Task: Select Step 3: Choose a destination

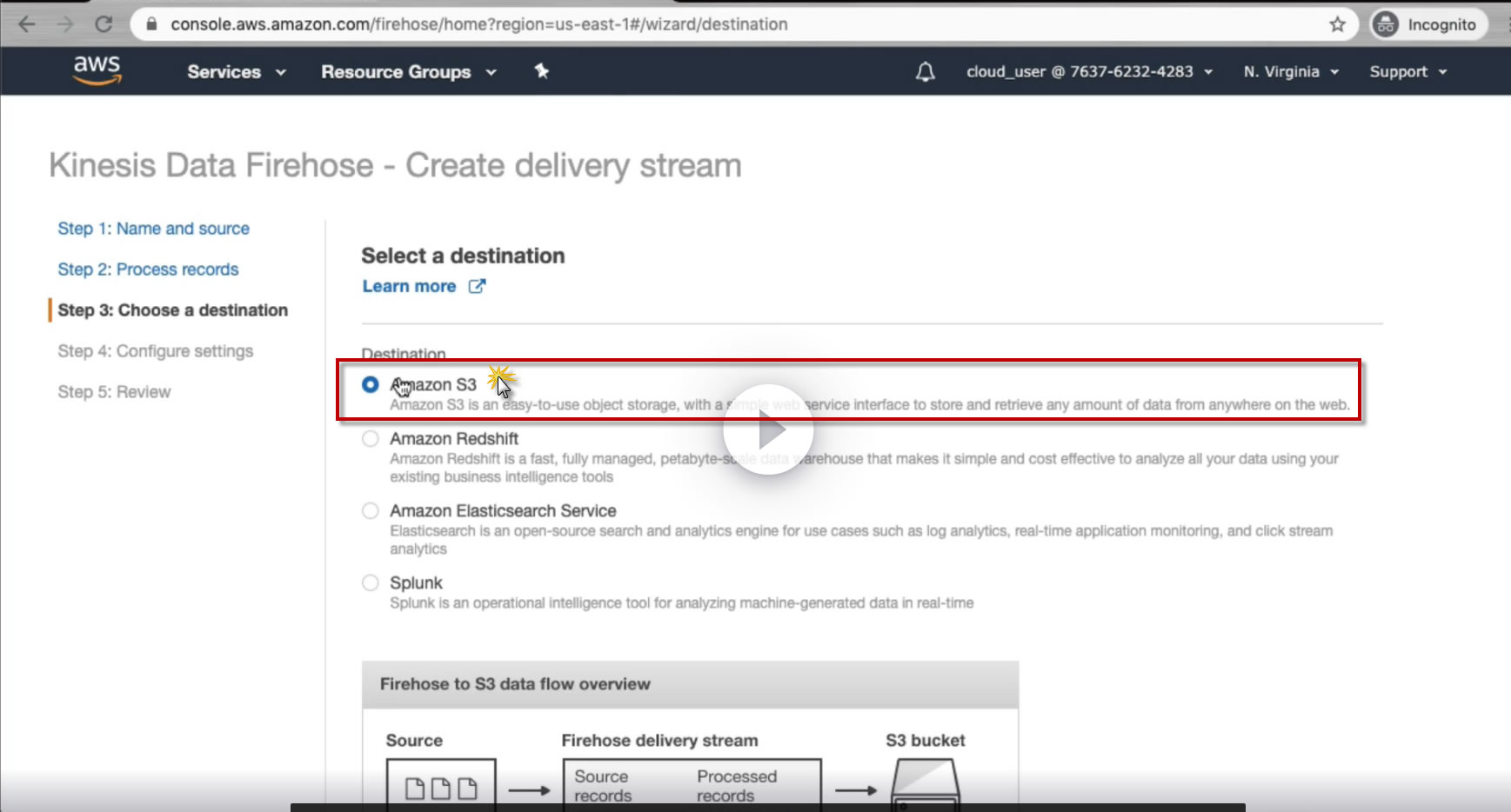Action: (172, 310)
